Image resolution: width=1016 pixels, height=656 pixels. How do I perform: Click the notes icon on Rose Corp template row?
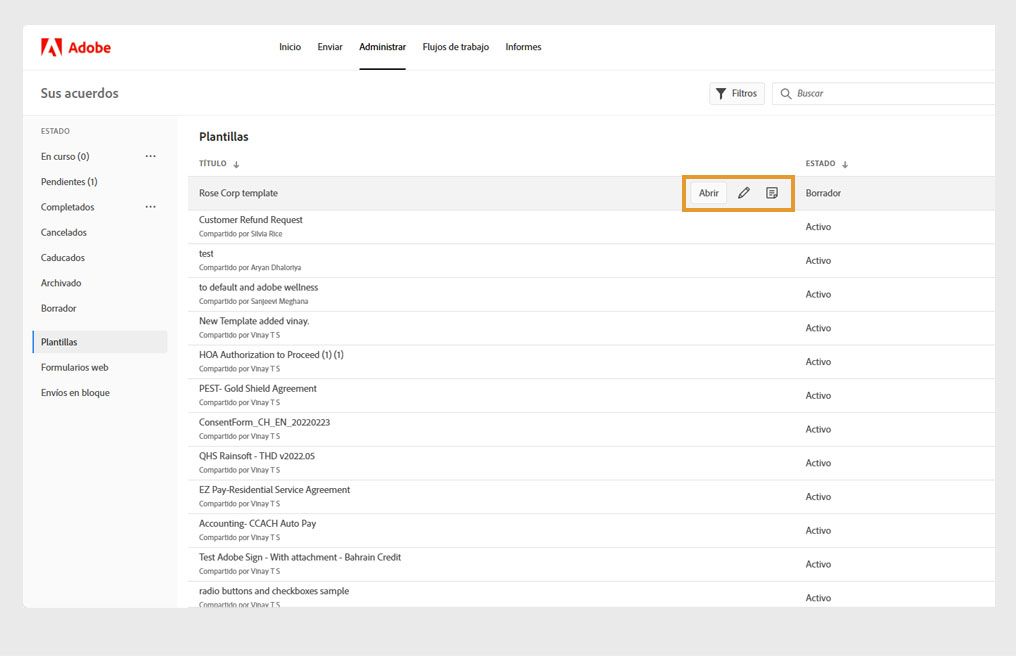pos(772,193)
